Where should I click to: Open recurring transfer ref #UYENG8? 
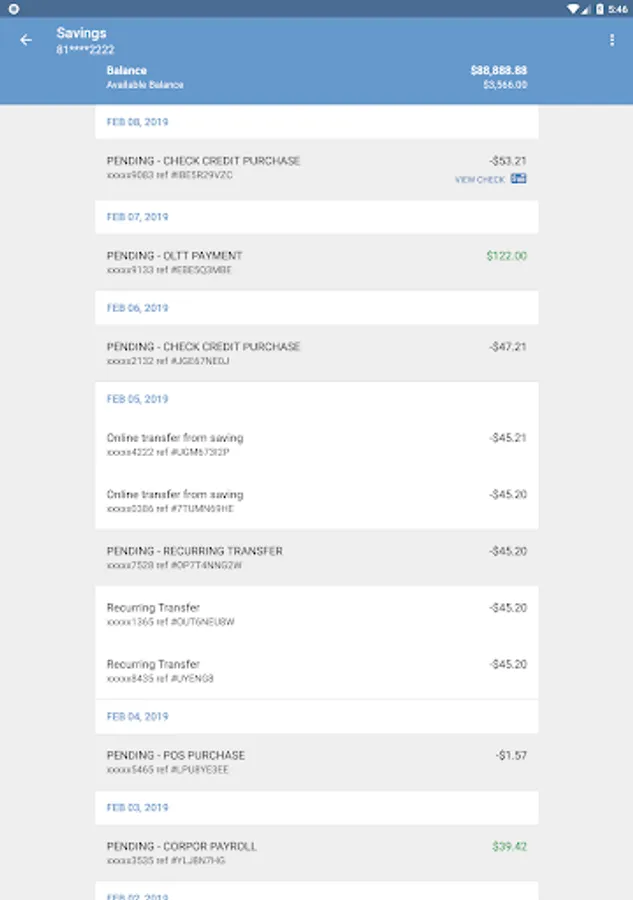pyautogui.click(x=300, y=670)
